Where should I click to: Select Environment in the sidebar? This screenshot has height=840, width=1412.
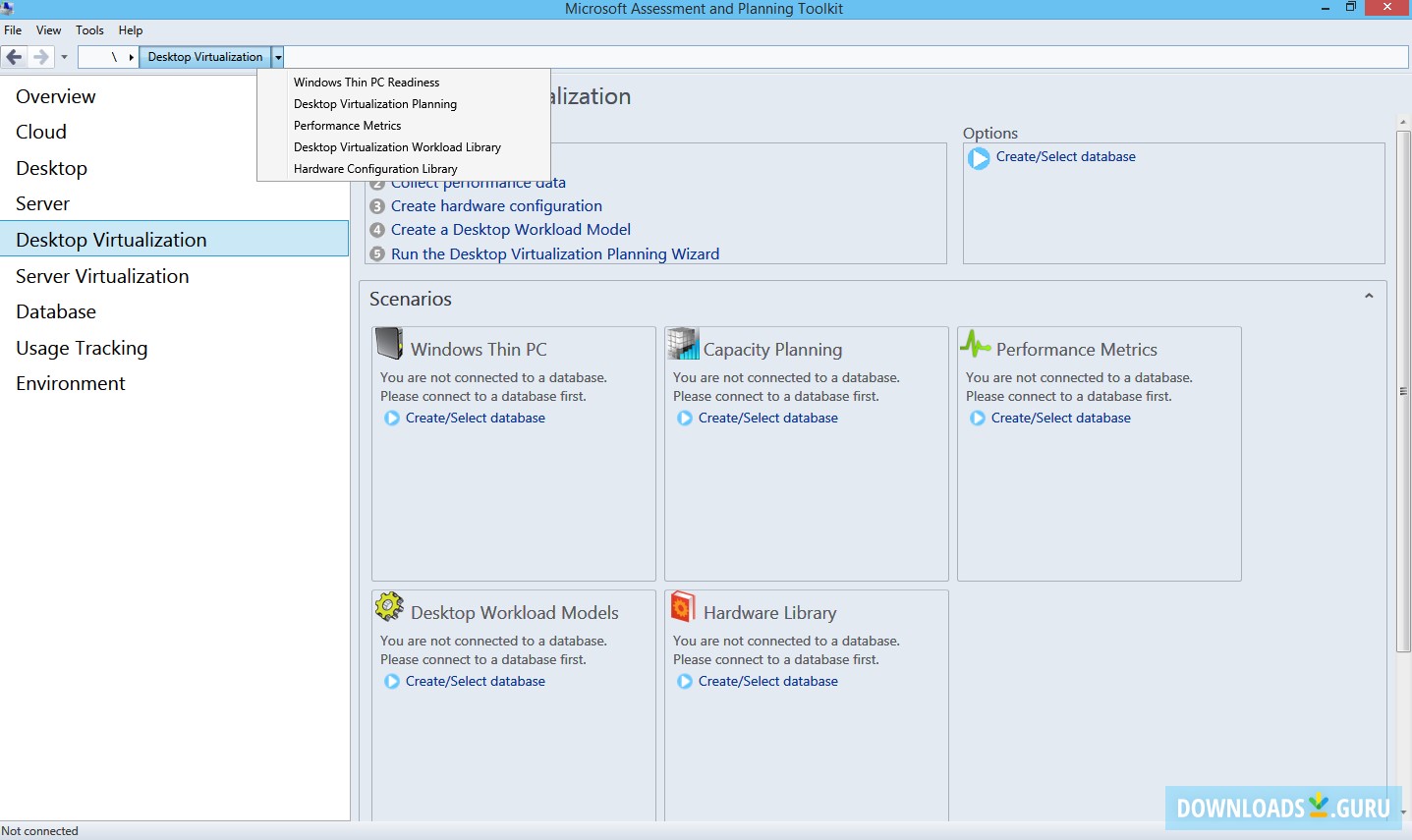(x=71, y=383)
